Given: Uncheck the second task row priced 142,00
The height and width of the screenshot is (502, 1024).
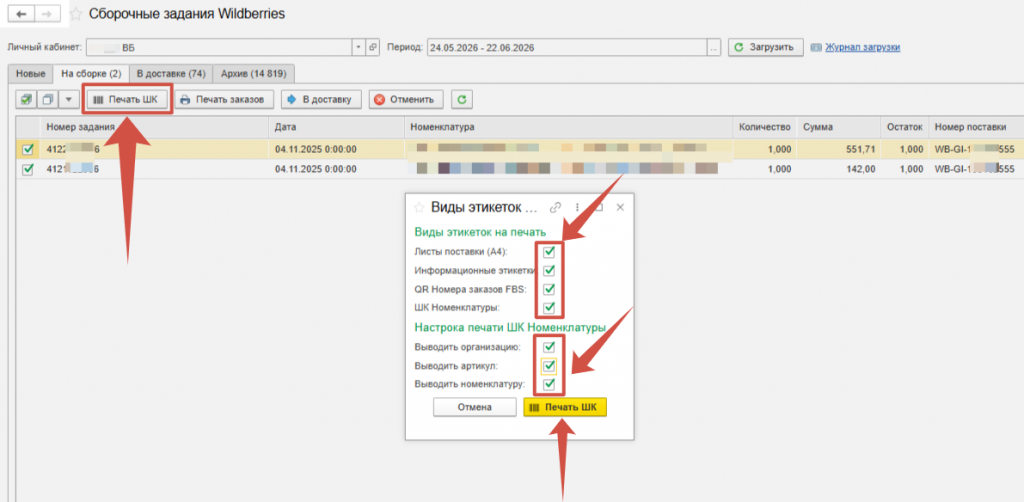Looking at the screenshot, I should point(28,169).
